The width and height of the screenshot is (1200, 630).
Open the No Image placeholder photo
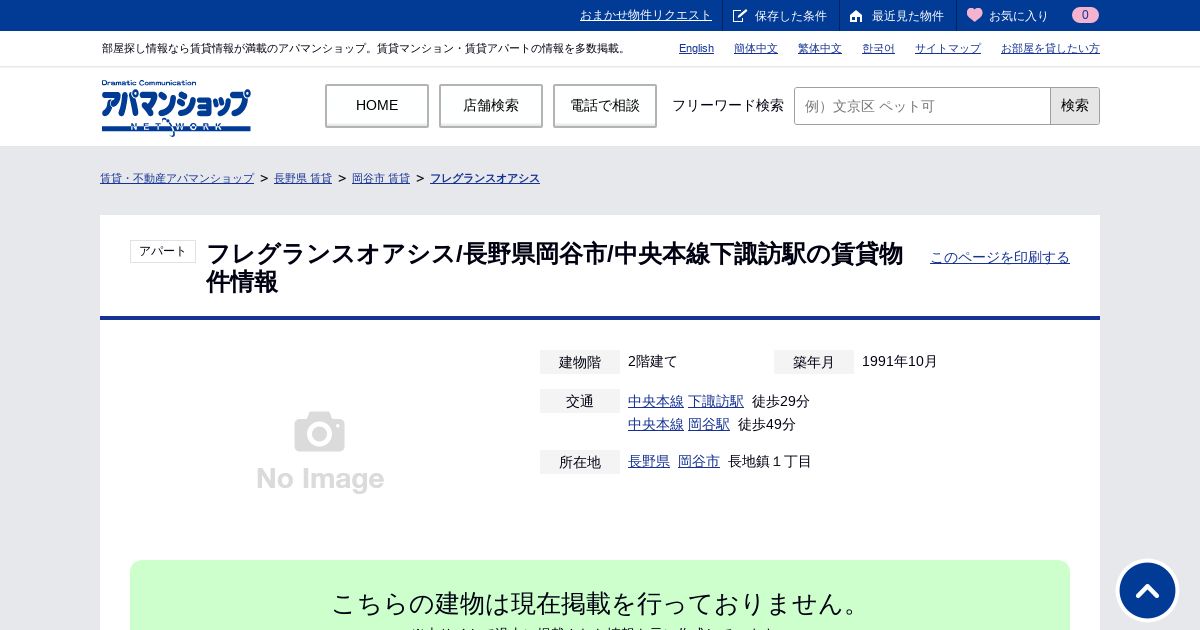[320, 452]
